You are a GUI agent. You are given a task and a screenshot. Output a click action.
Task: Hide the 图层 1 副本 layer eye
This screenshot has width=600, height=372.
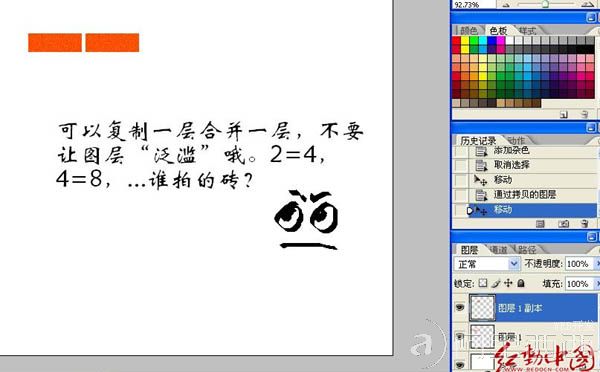coord(460,307)
